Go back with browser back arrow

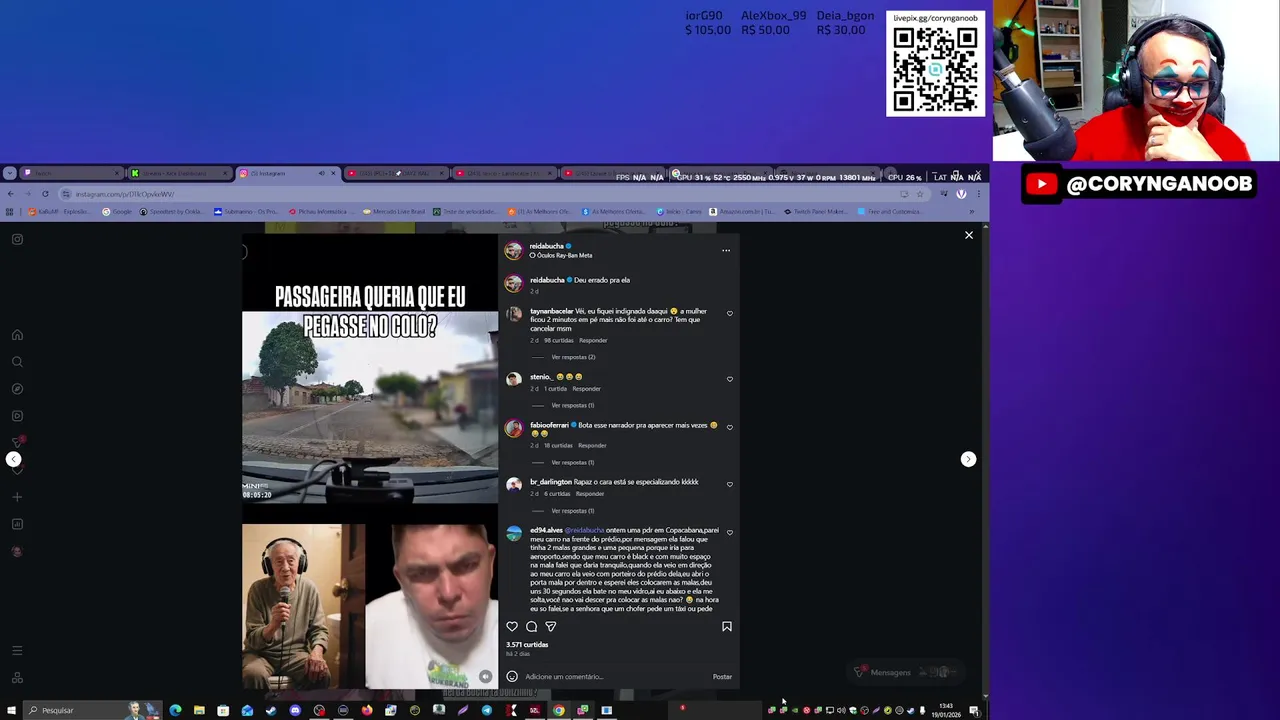[x=10, y=194]
